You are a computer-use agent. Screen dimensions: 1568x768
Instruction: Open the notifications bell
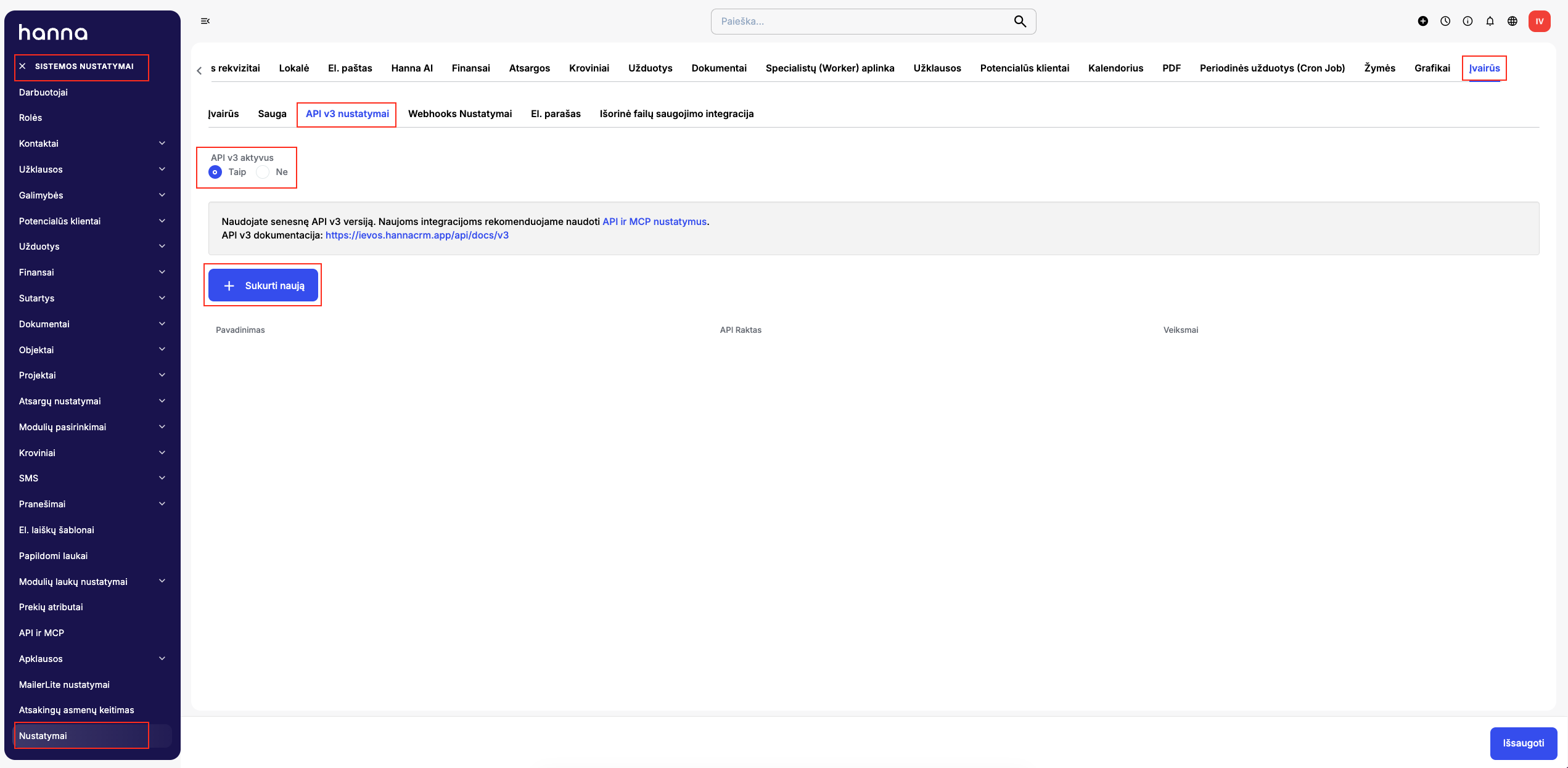[x=1490, y=21]
